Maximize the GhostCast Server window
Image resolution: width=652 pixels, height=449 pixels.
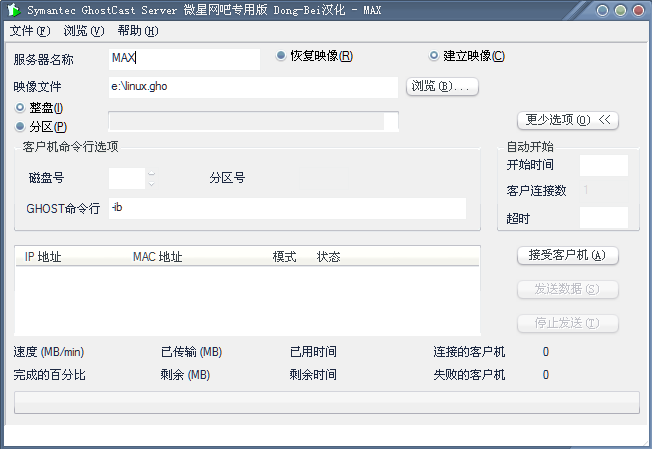click(x=620, y=10)
